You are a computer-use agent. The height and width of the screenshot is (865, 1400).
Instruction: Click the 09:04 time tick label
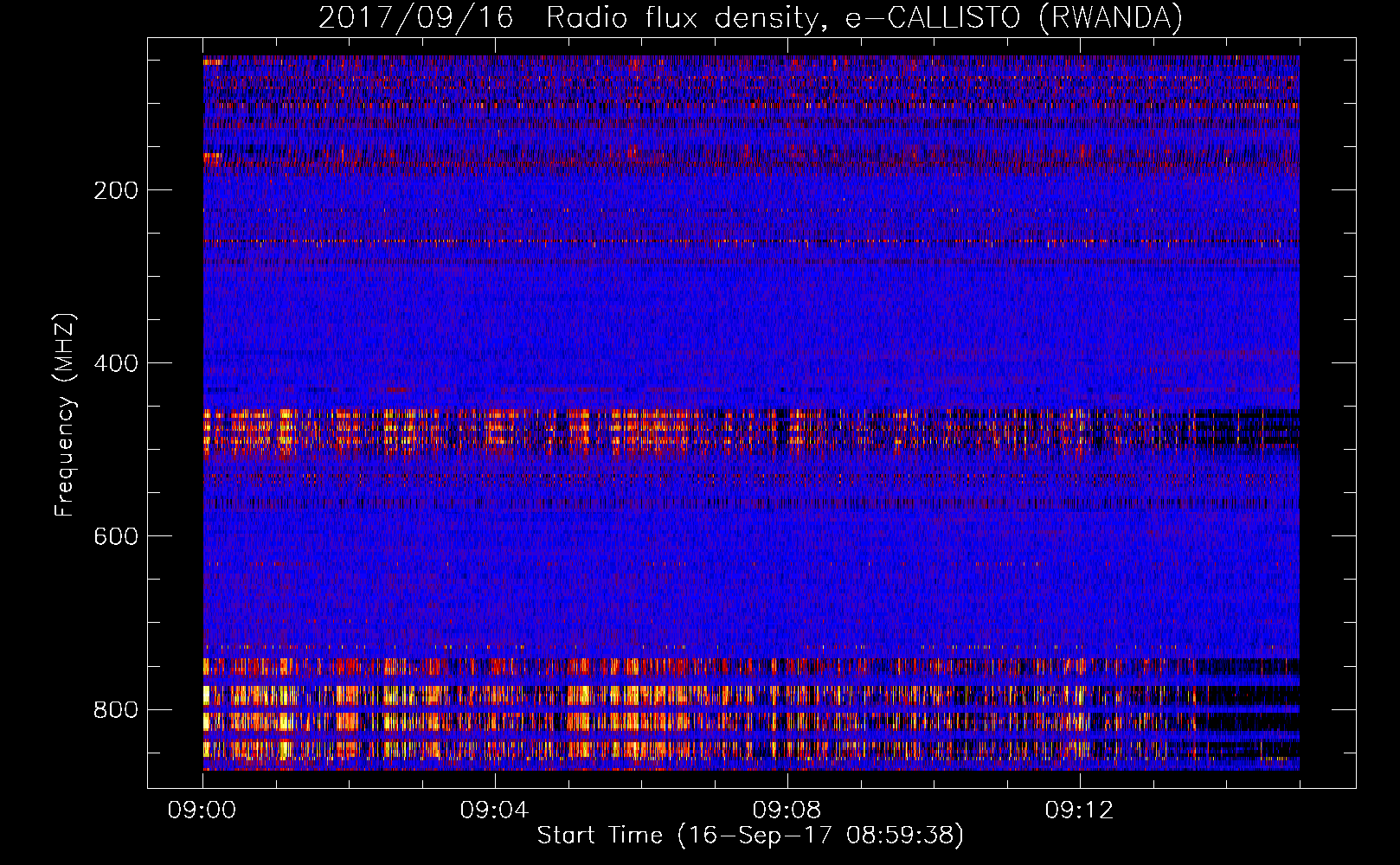tap(495, 810)
